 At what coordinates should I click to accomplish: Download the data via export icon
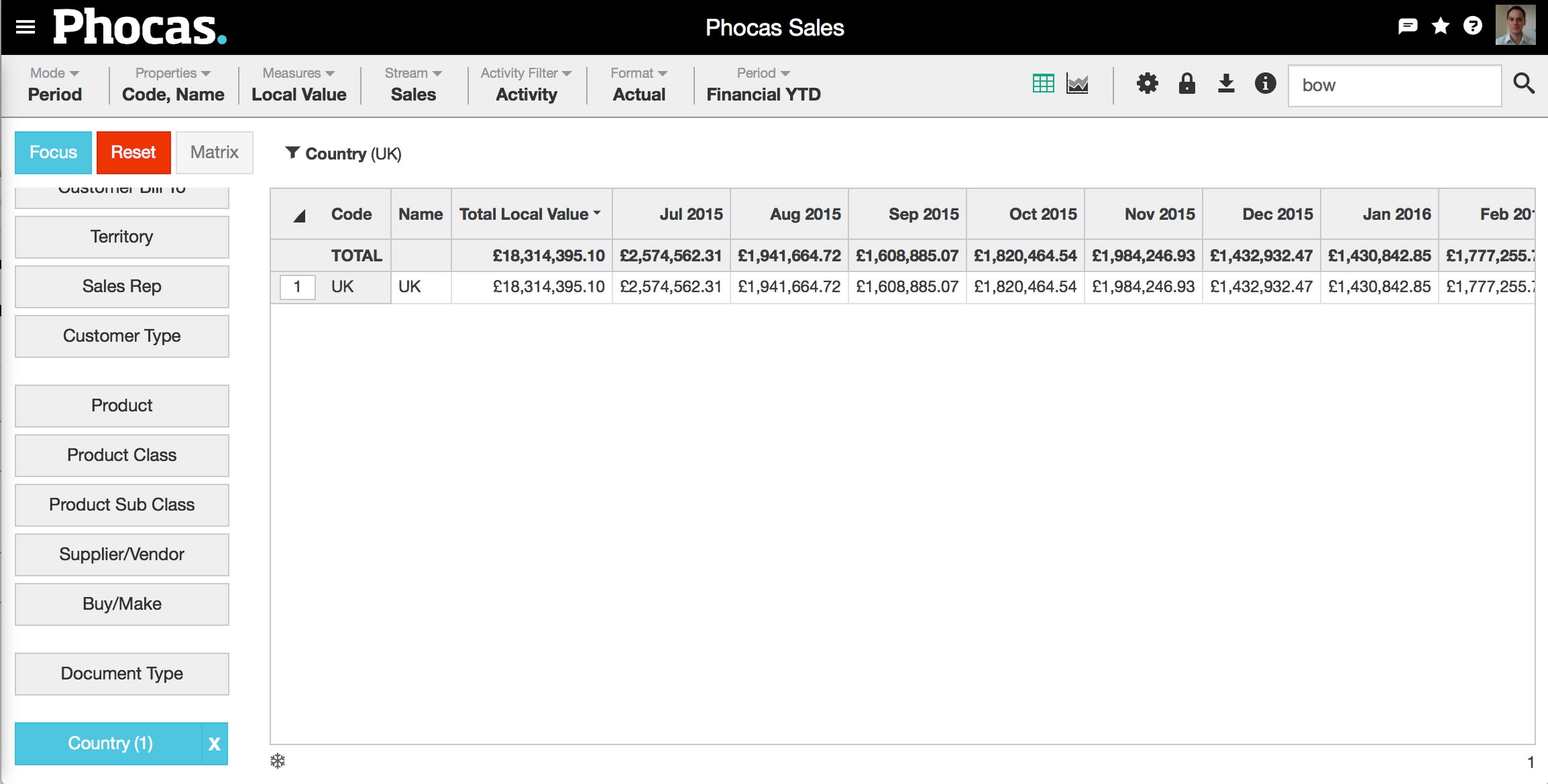[1226, 84]
